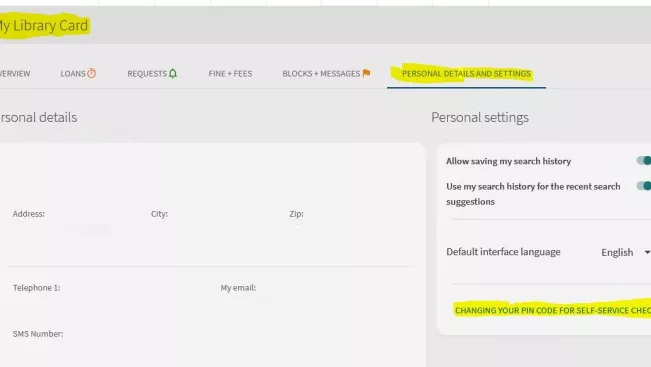Screen dimensions: 651x367
Task: Click the City: label
Action: [159, 214]
